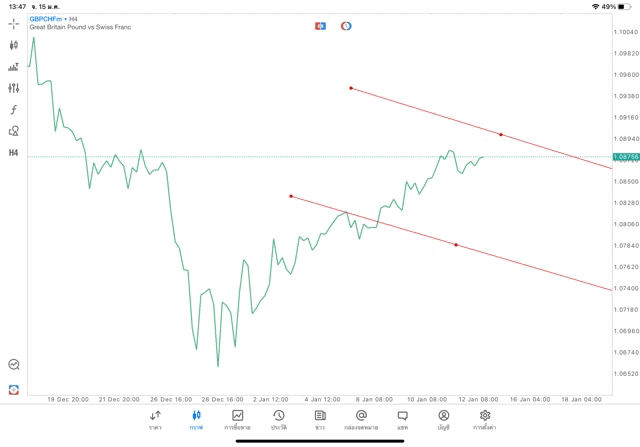The width and height of the screenshot is (640, 447).
Task: Open the trade levels bar icon
Action: point(14,67)
